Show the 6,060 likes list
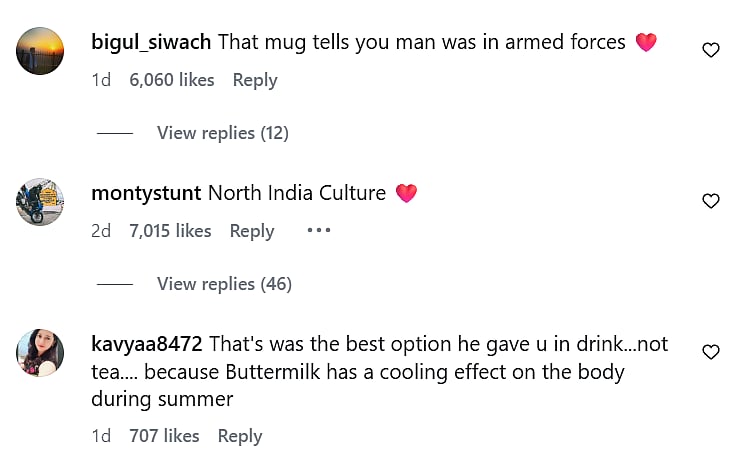The width and height of the screenshot is (732, 462). point(172,80)
